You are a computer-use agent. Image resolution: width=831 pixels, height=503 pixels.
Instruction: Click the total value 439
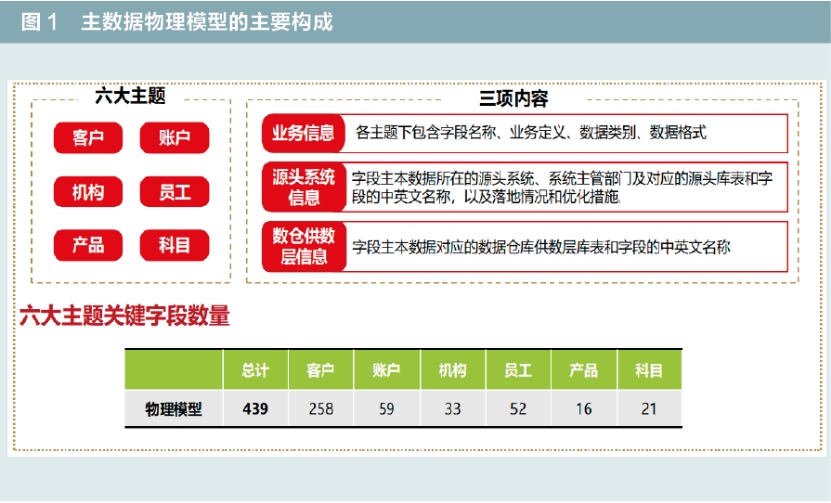[x=255, y=409]
